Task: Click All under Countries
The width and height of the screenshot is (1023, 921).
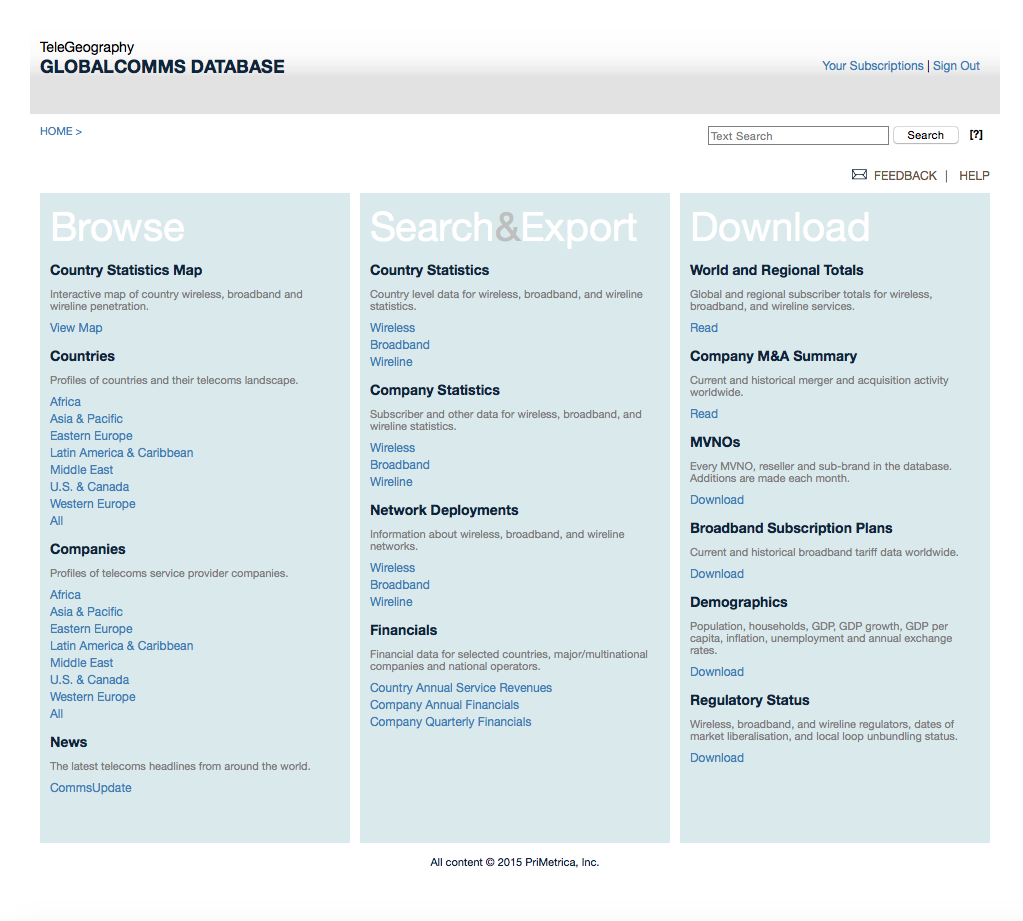Action: [x=57, y=521]
